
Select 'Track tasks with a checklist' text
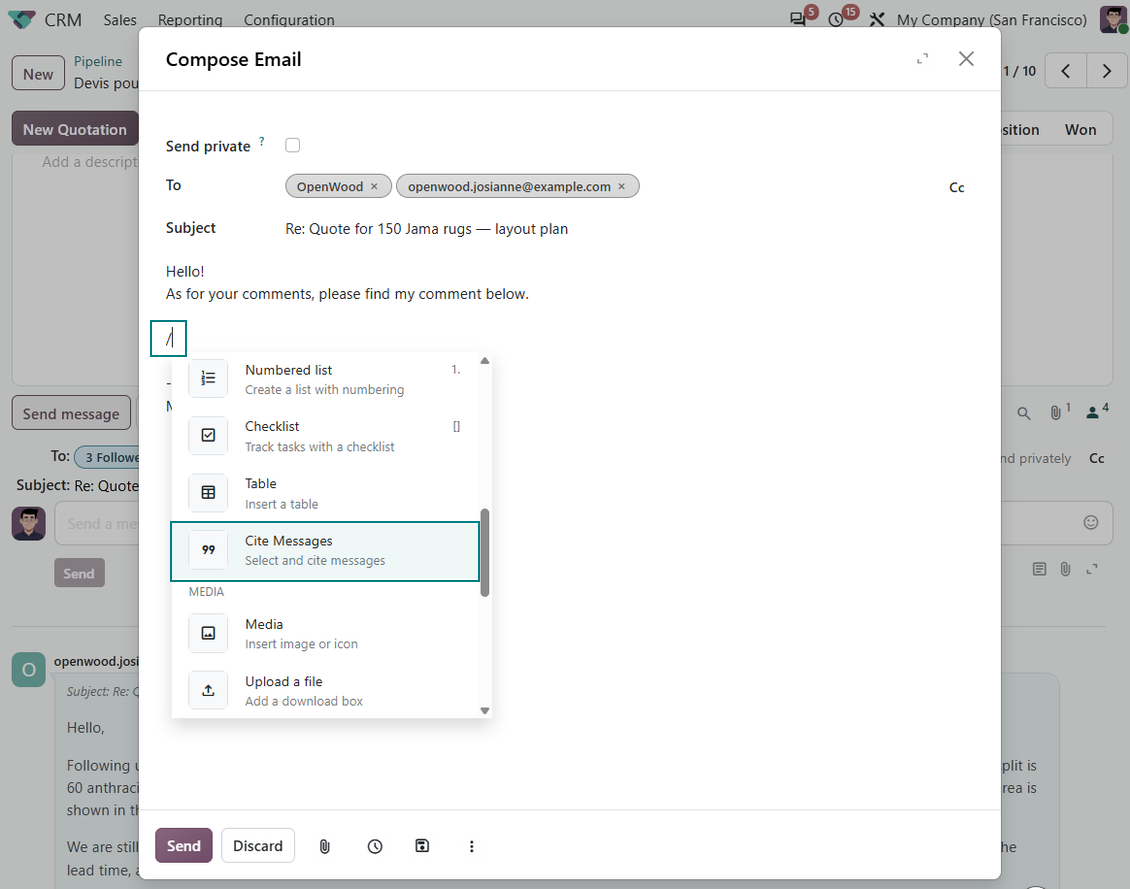tap(319, 447)
